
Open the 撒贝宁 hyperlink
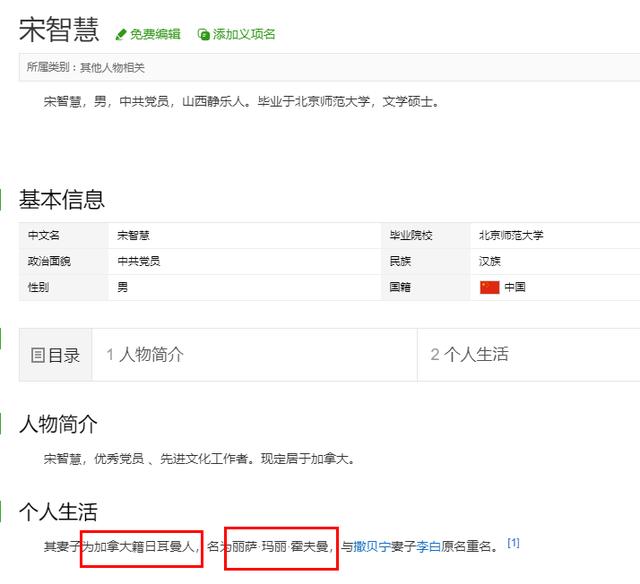[372, 546]
